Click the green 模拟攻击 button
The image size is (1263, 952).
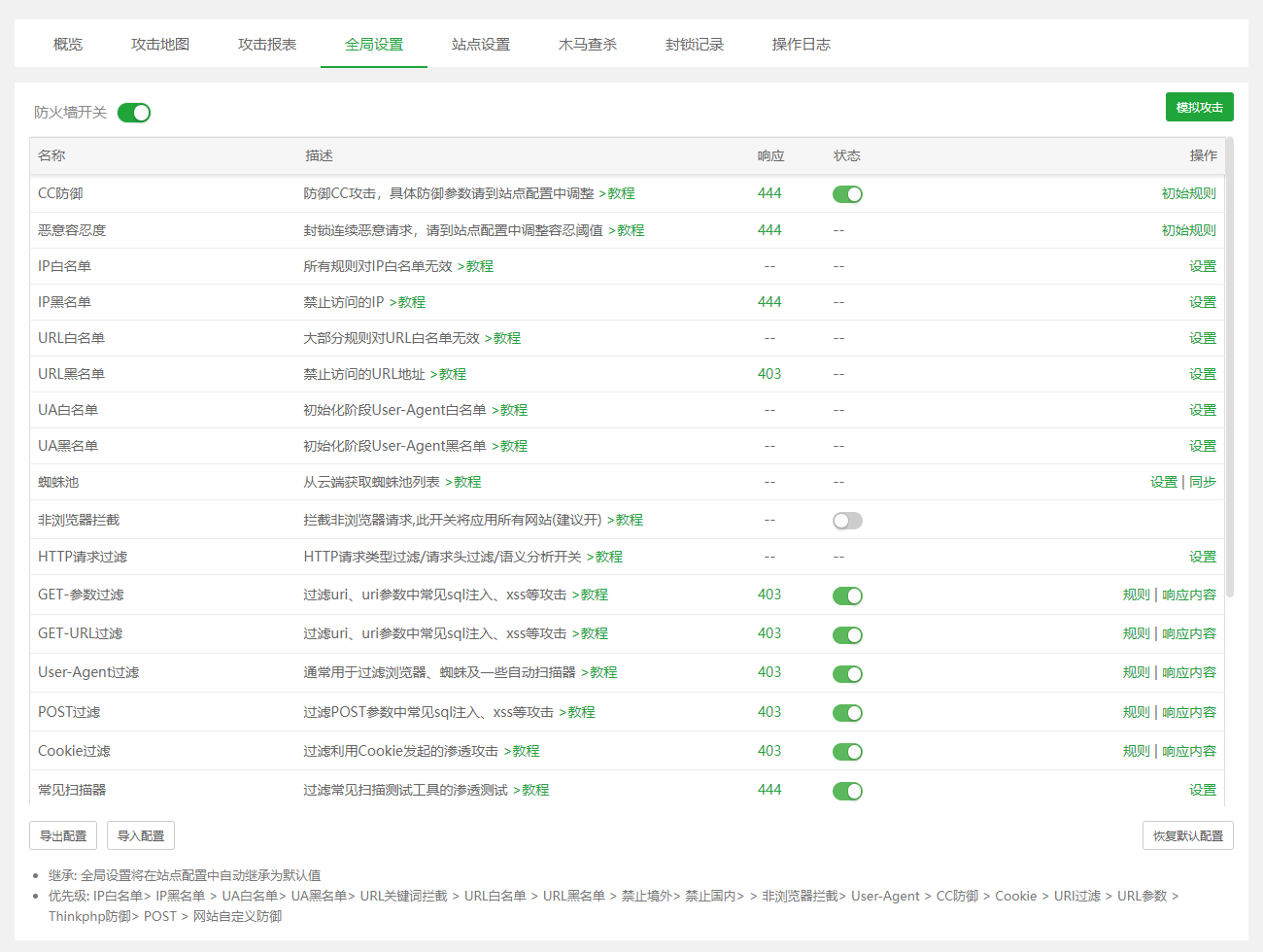1199,107
